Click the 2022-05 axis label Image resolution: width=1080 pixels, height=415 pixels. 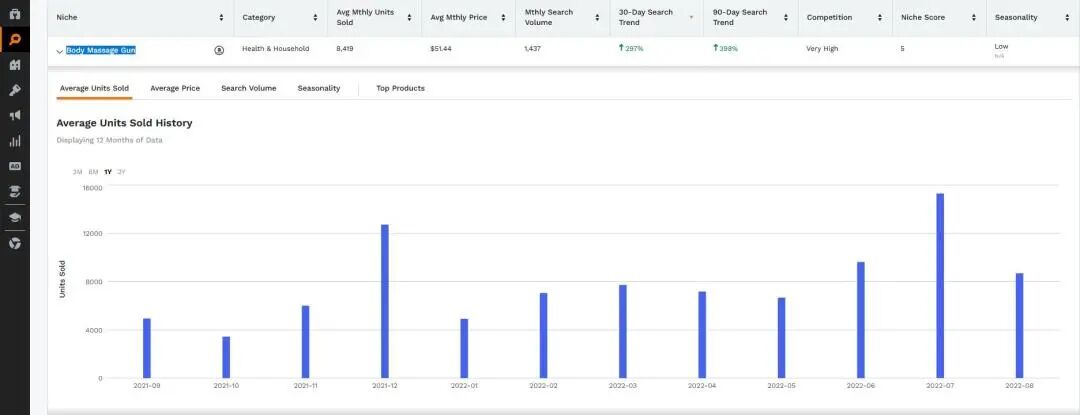point(781,386)
